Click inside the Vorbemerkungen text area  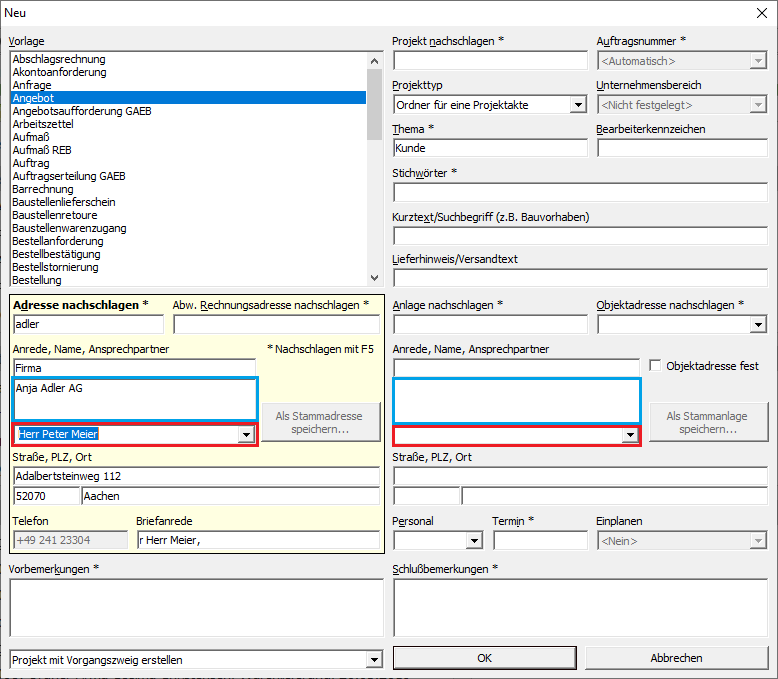(196, 607)
